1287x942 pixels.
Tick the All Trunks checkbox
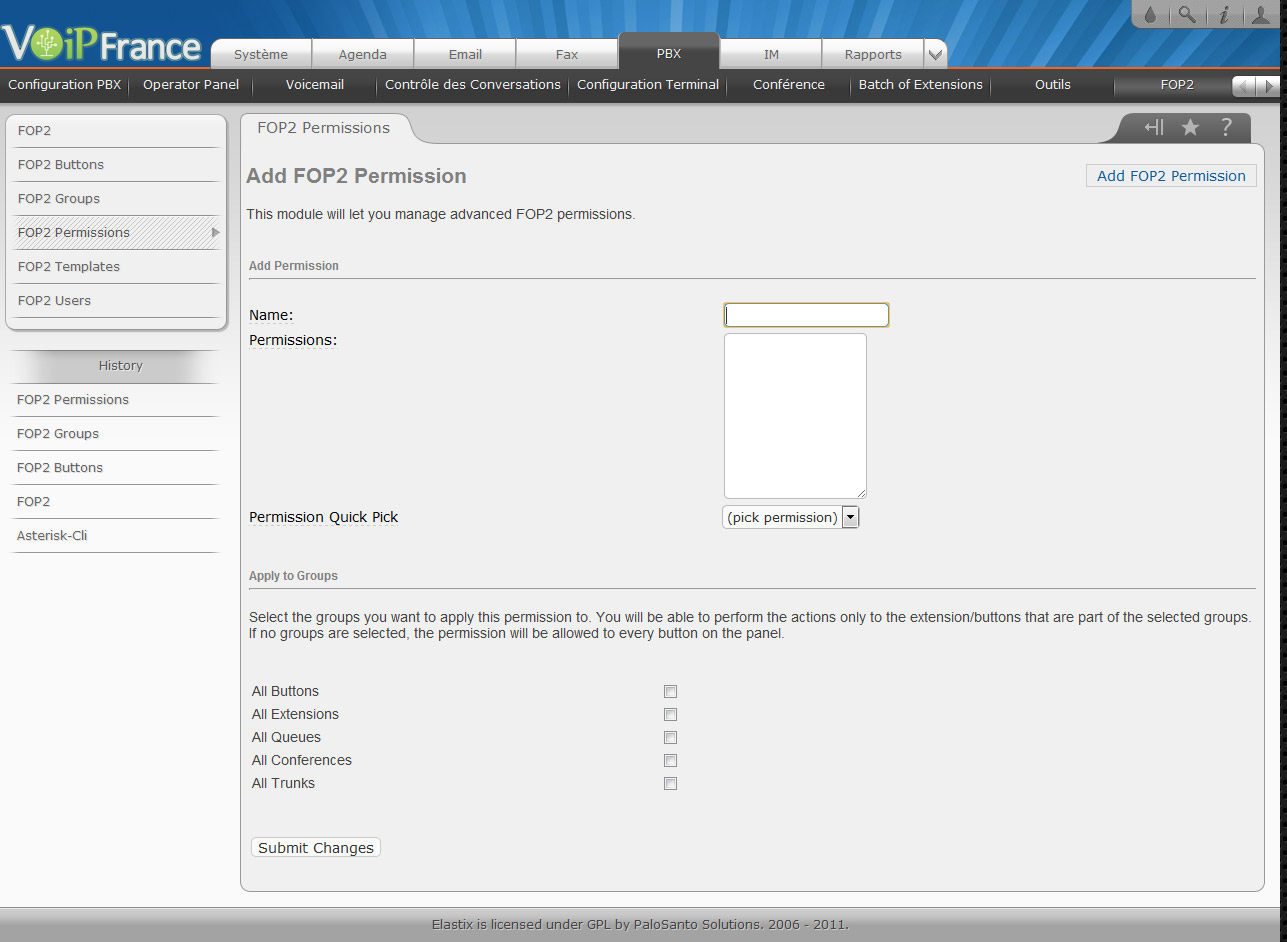[x=671, y=784]
